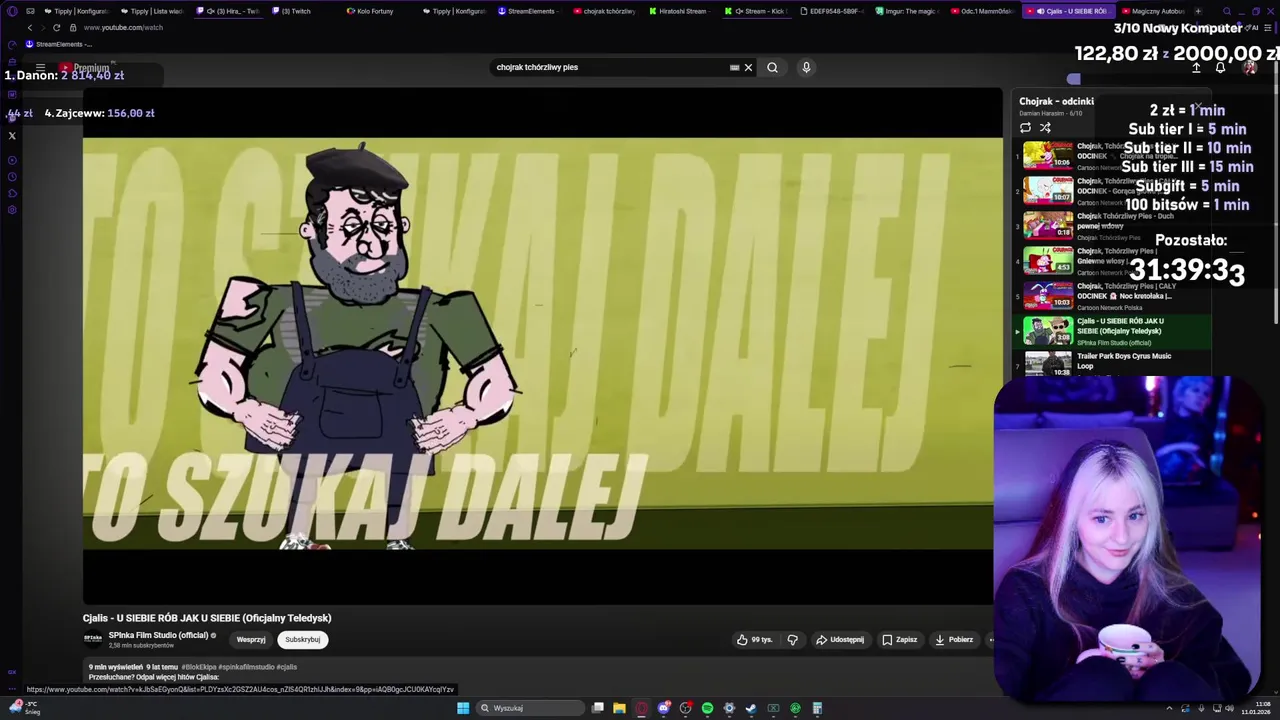The width and height of the screenshot is (1280, 720).
Task: Click the video player area to pause
Action: [542, 345]
